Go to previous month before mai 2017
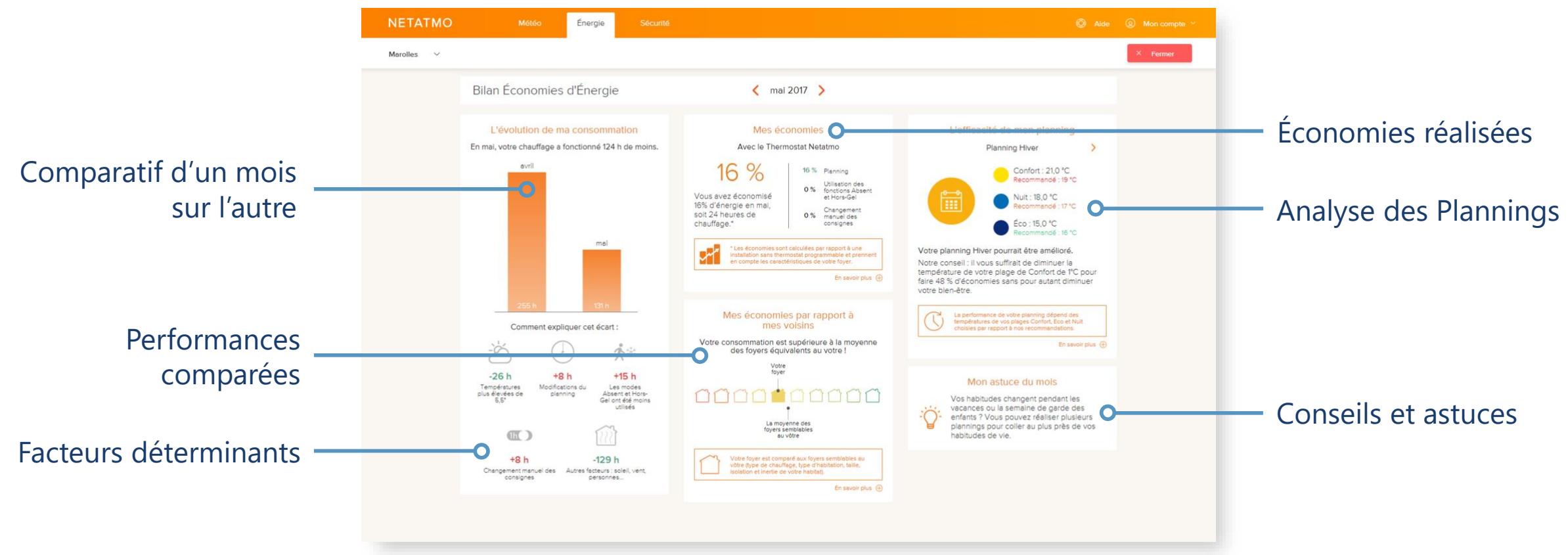The image size is (1568, 555). point(755,91)
